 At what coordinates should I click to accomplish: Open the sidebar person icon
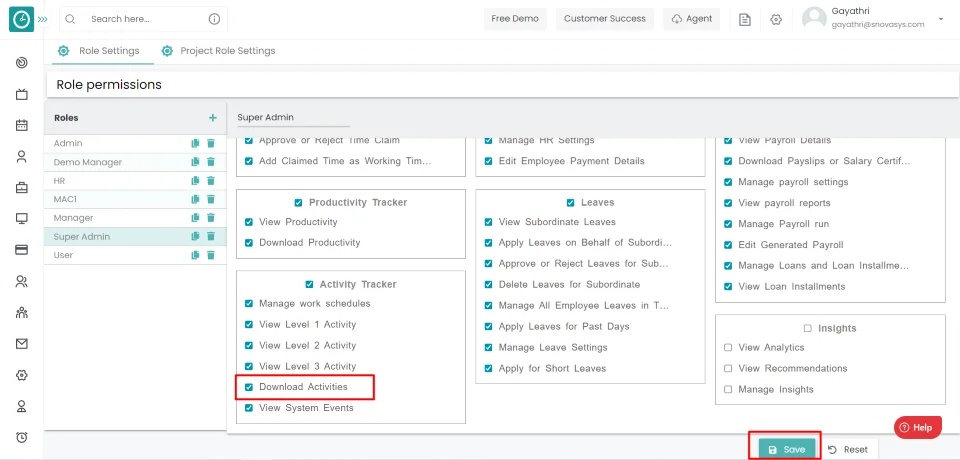[21, 156]
